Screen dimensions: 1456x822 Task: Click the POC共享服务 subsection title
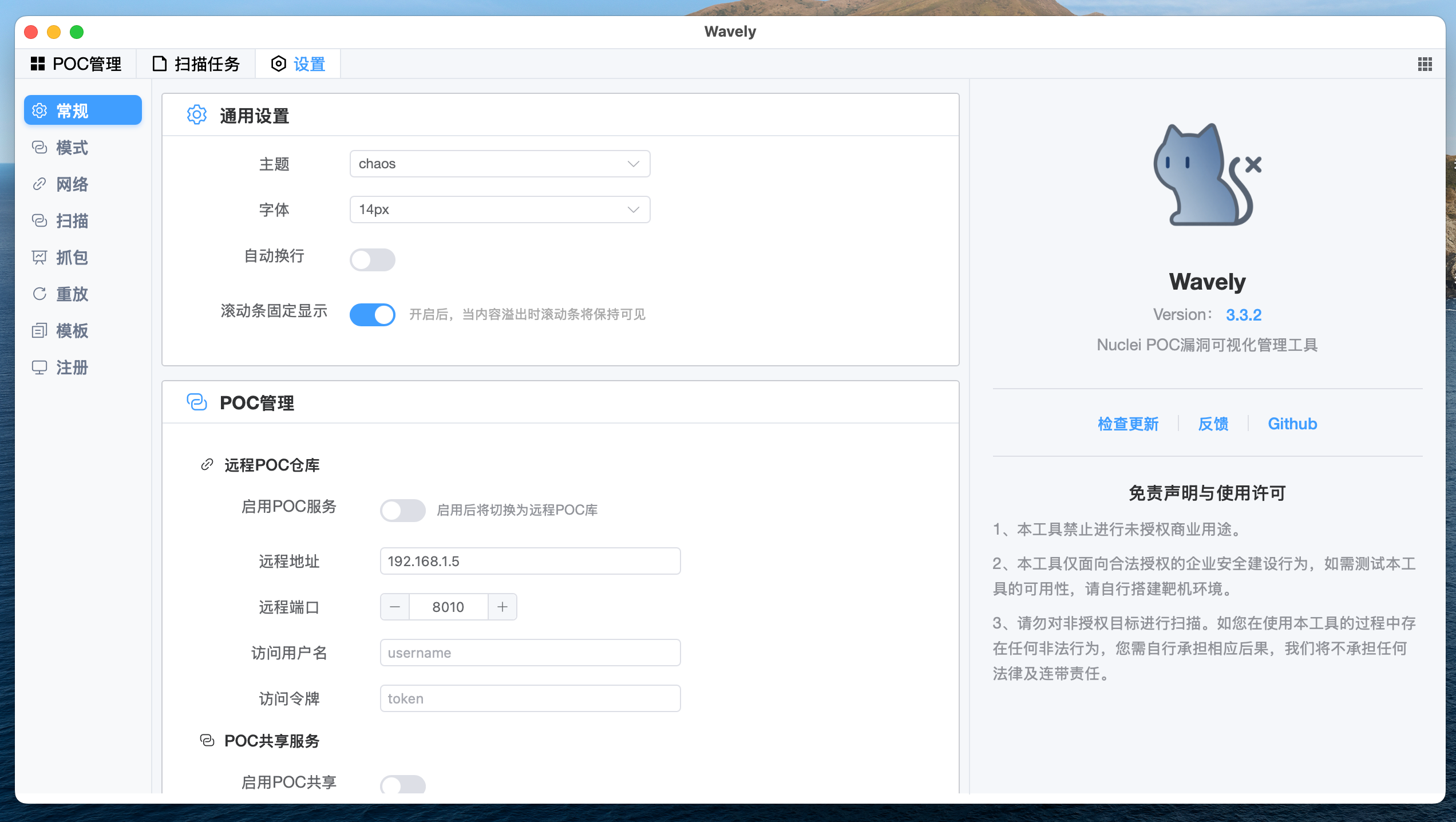pos(272,741)
